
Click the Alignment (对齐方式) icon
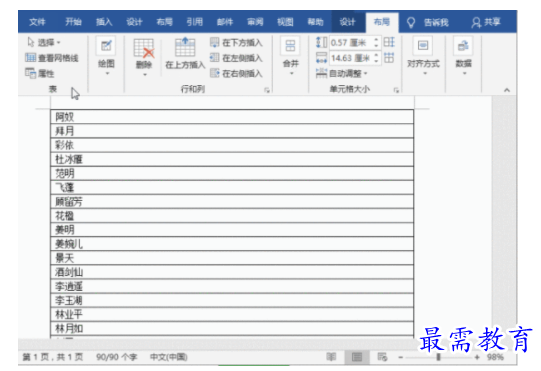click(x=423, y=46)
